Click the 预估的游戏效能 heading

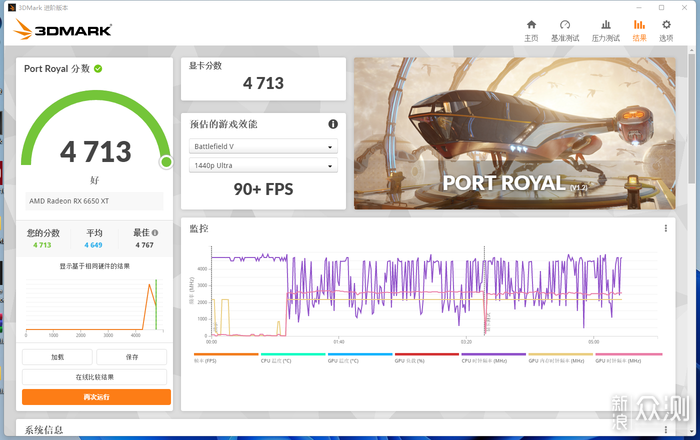tap(224, 124)
